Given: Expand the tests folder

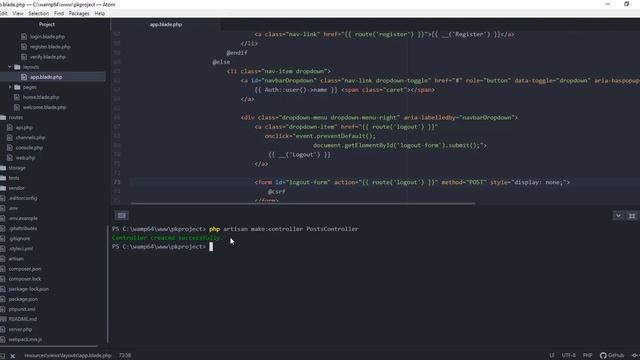Looking at the screenshot, I should pos(14,178).
